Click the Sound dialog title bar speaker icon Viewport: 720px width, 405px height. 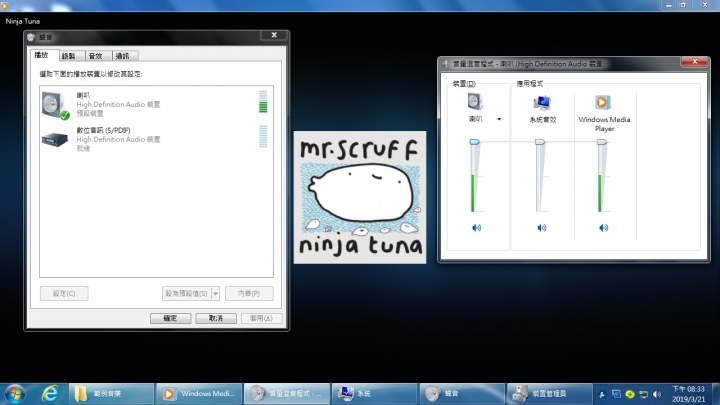(31, 37)
